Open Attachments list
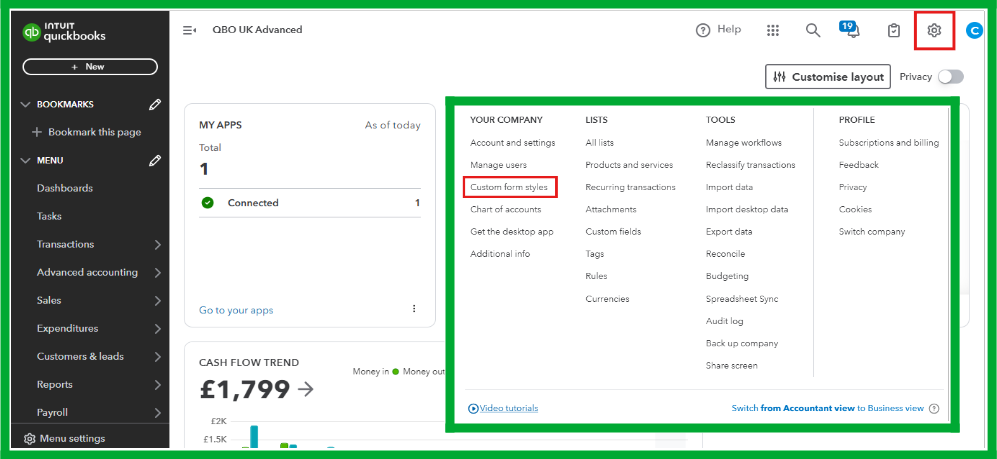The height and width of the screenshot is (459, 997). pyautogui.click(x=610, y=210)
